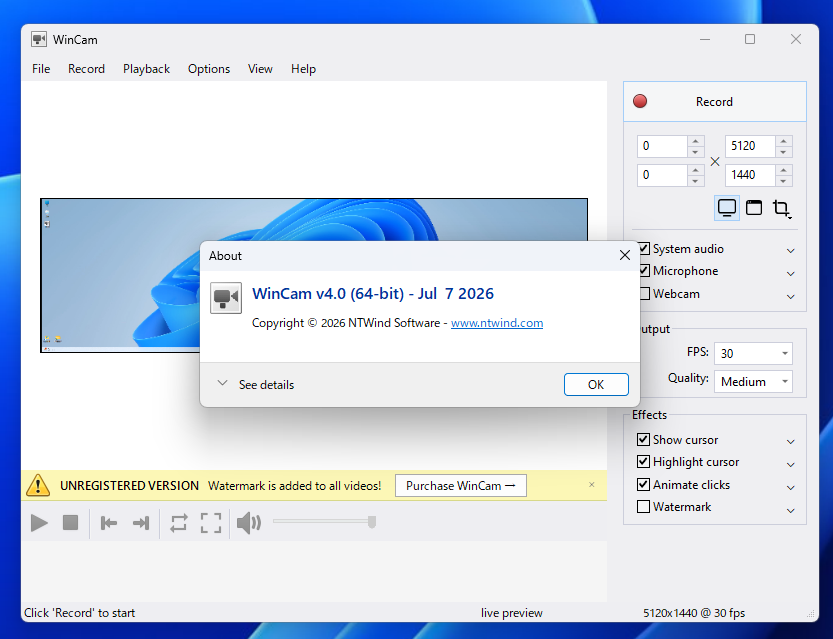Expand Watermark options chevron
The width and height of the screenshot is (833, 639).
click(790, 510)
